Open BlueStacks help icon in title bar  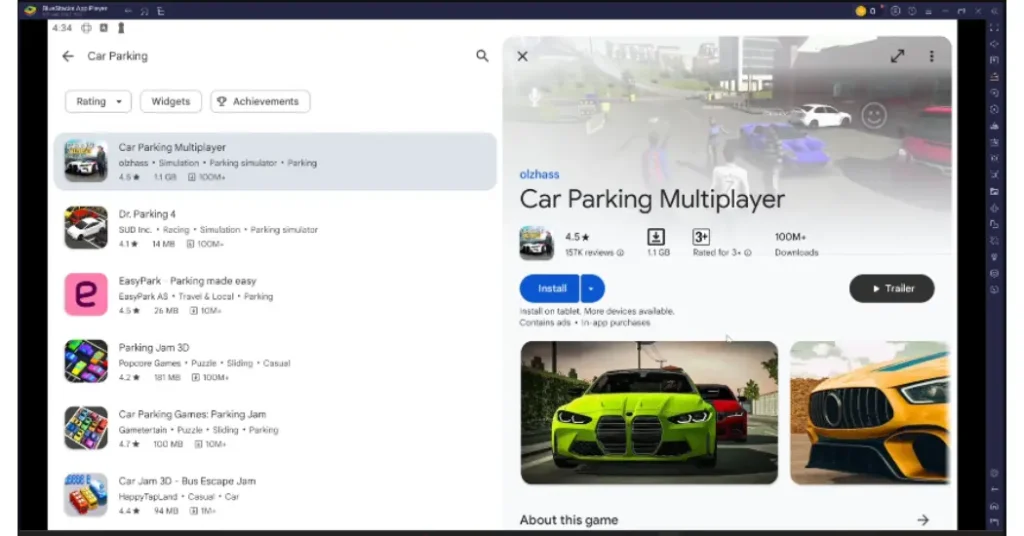(912, 10)
